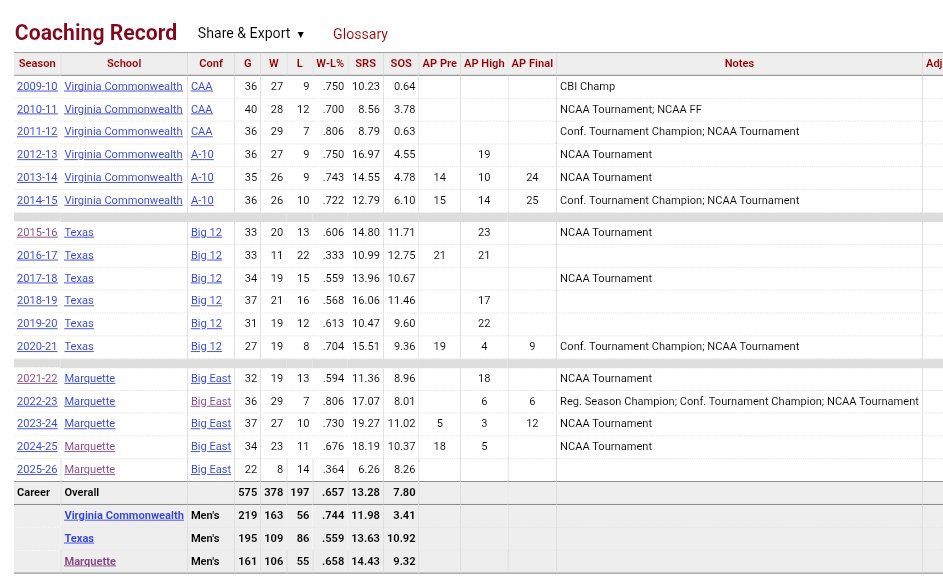Open Texas school link in 2015-16 row

[79, 232]
